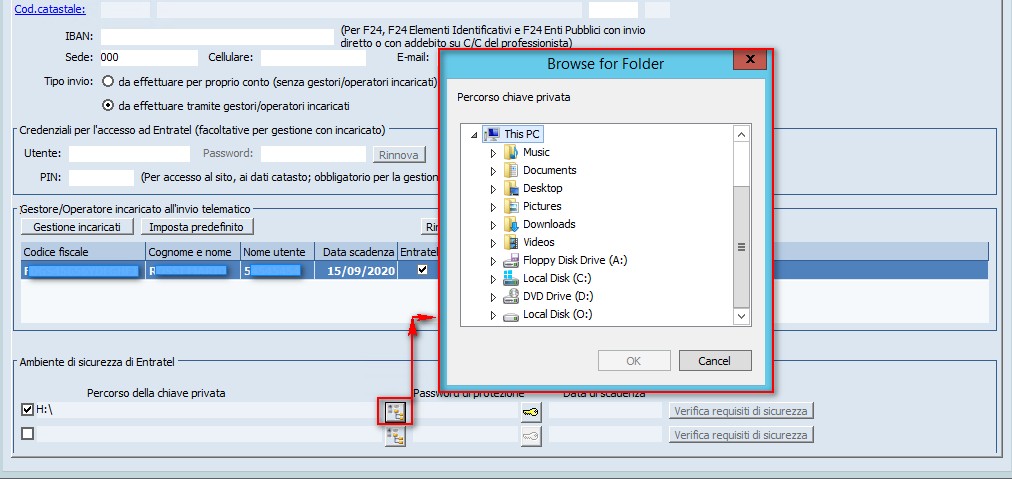Click the folder tree scroll up arrow
The height and width of the screenshot is (479, 1012).
pos(742,135)
